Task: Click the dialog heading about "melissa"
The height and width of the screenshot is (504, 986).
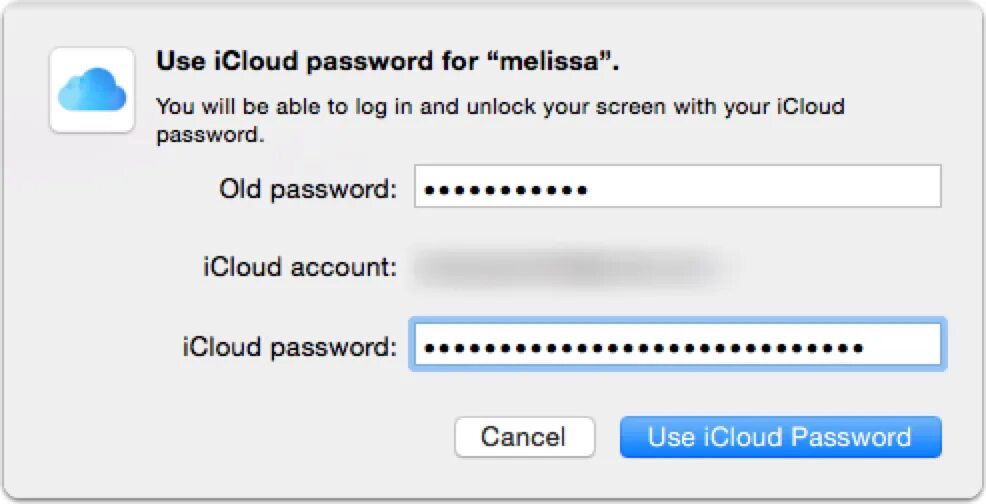Action: (x=388, y=62)
